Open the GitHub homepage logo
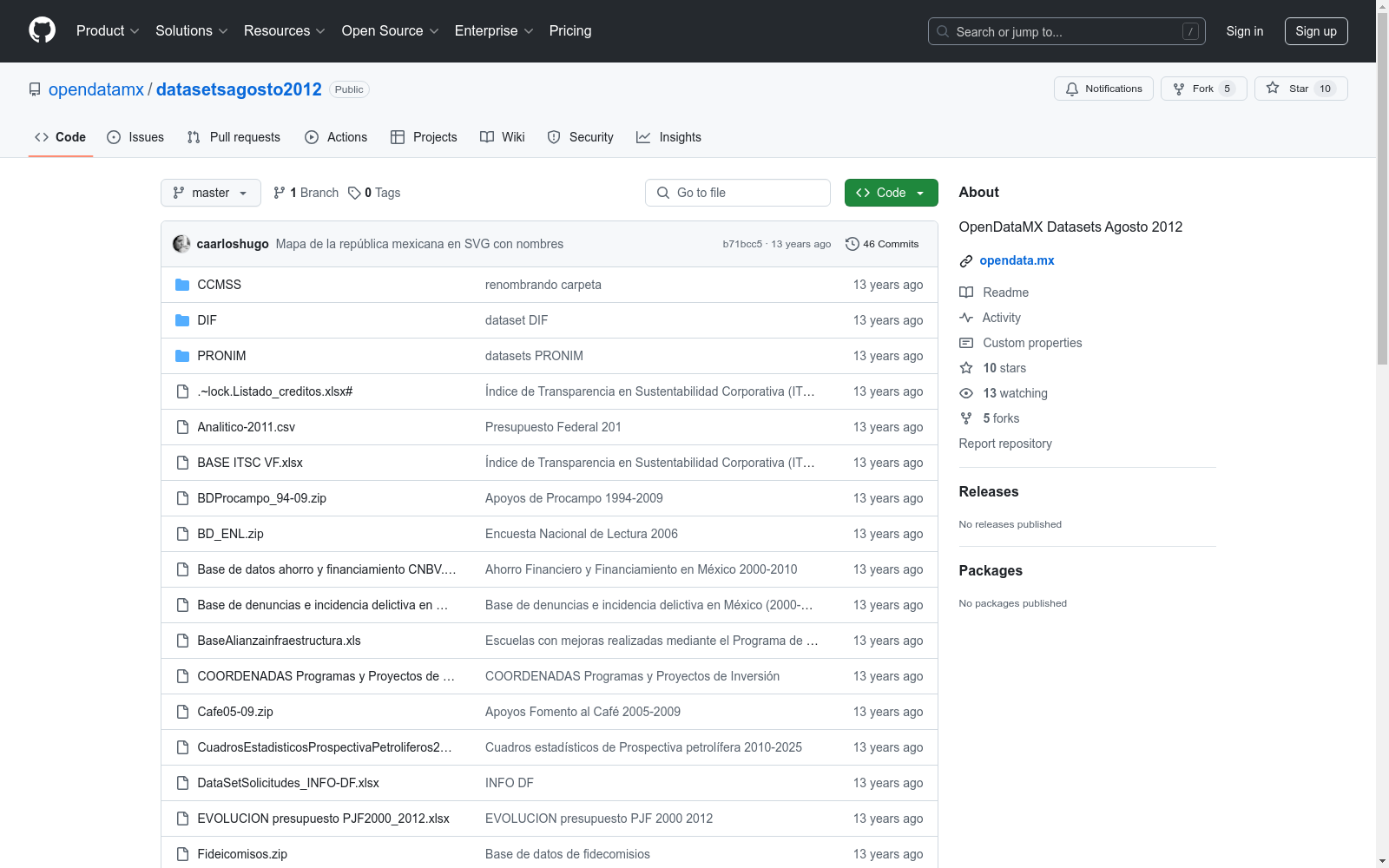The image size is (1389, 868). pyautogui.click(x=42, y=30)
